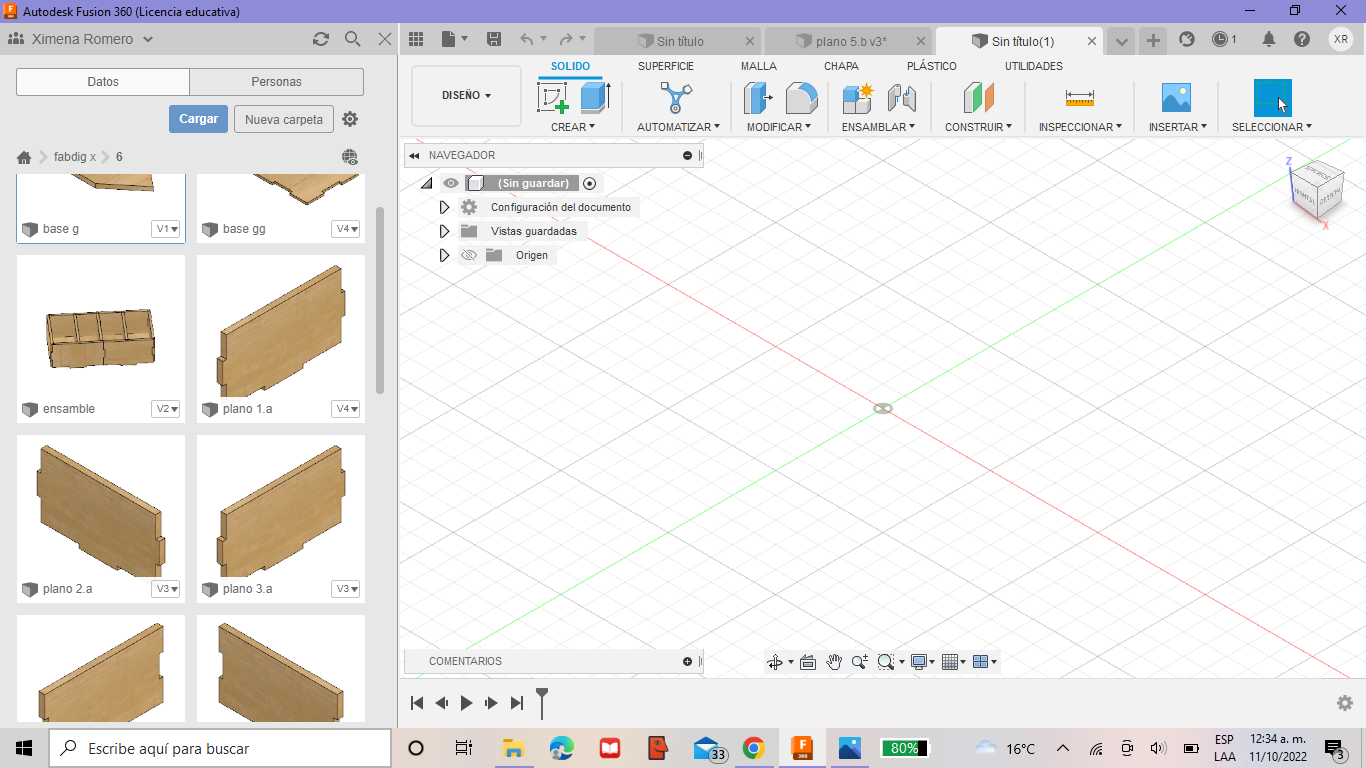Select the Measure tool
The height and width of the screenshot is (768, 1366).
[1080, 98]
